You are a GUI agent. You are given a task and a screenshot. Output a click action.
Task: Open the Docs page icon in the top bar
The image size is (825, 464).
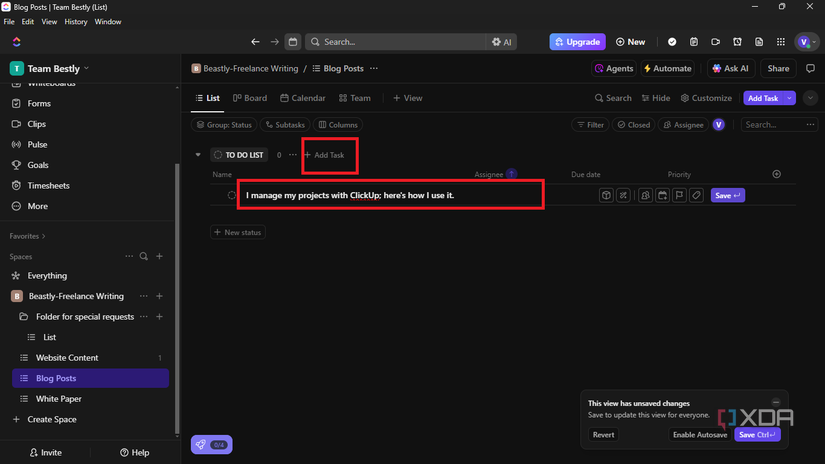(x=759, y=42)
